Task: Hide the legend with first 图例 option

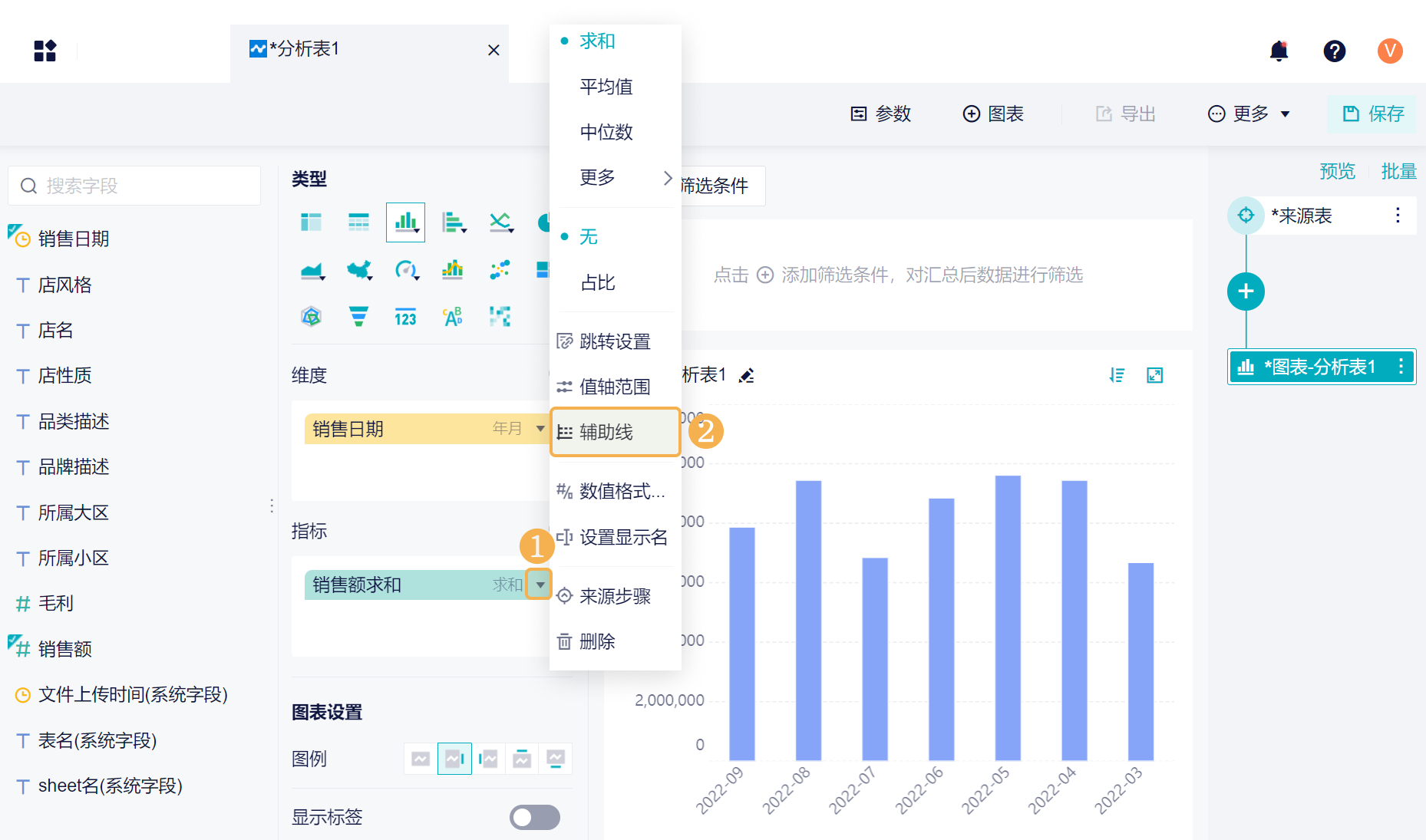Action: pyautogui.click(x=421, y=759)
